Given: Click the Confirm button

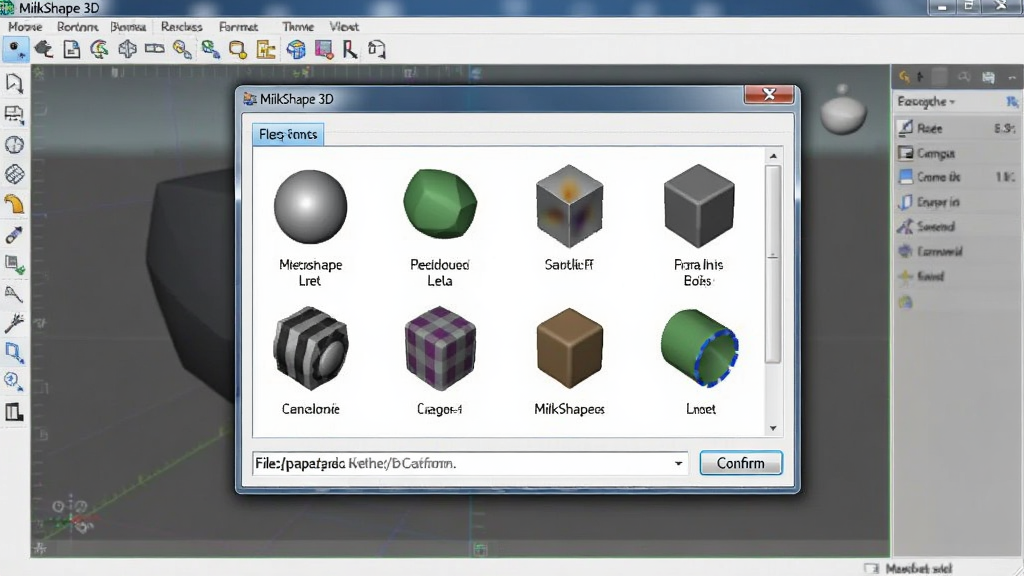Looking at the screenshot, I should (741, 463).
